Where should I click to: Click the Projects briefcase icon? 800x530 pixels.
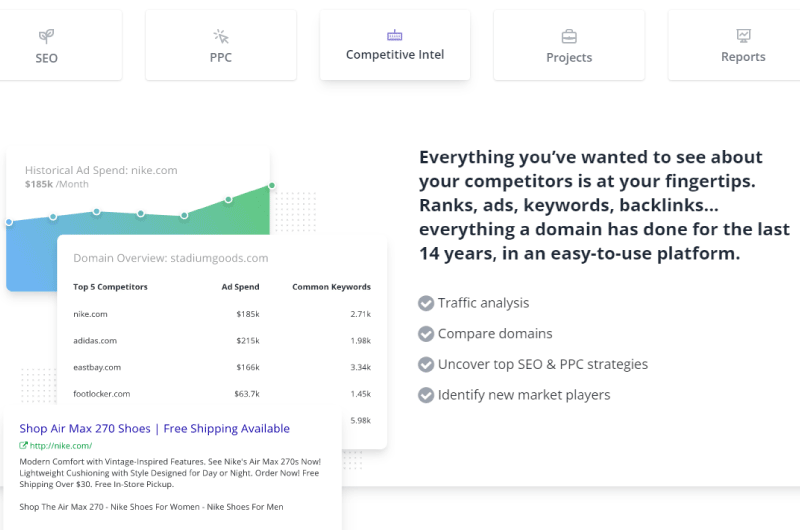click(x=569, y=36)
